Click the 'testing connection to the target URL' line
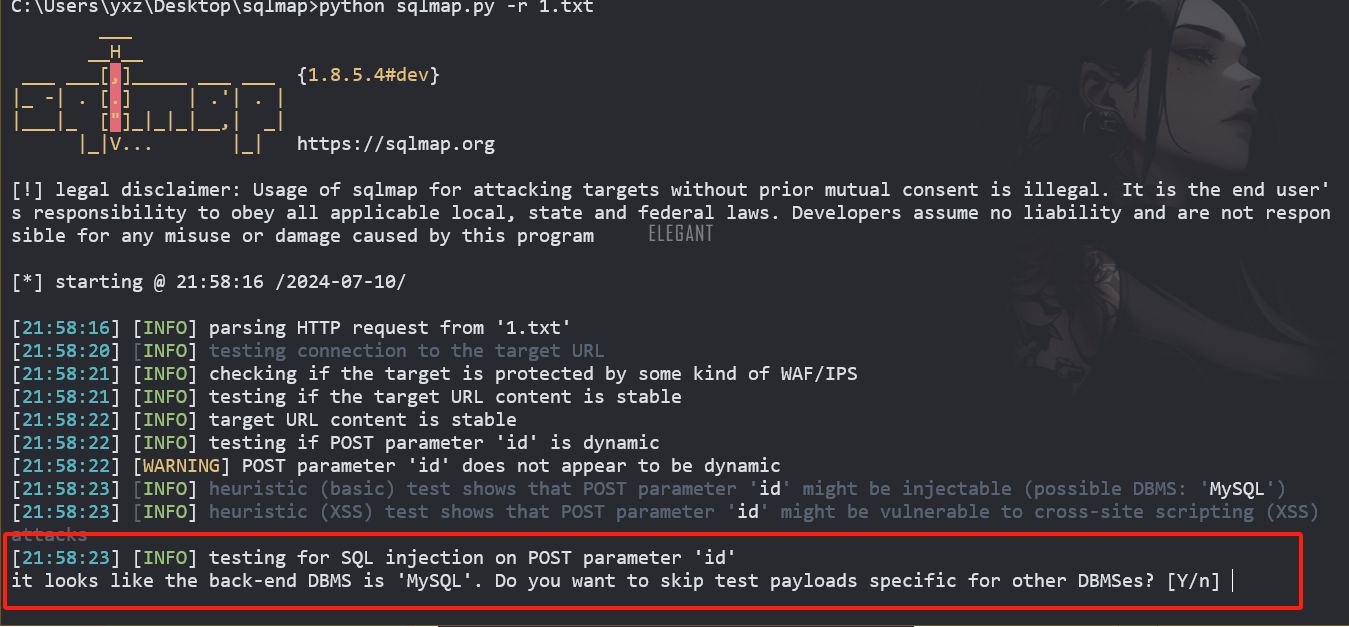Viewport: 1349px width, 627px height. tap(308, 351)
